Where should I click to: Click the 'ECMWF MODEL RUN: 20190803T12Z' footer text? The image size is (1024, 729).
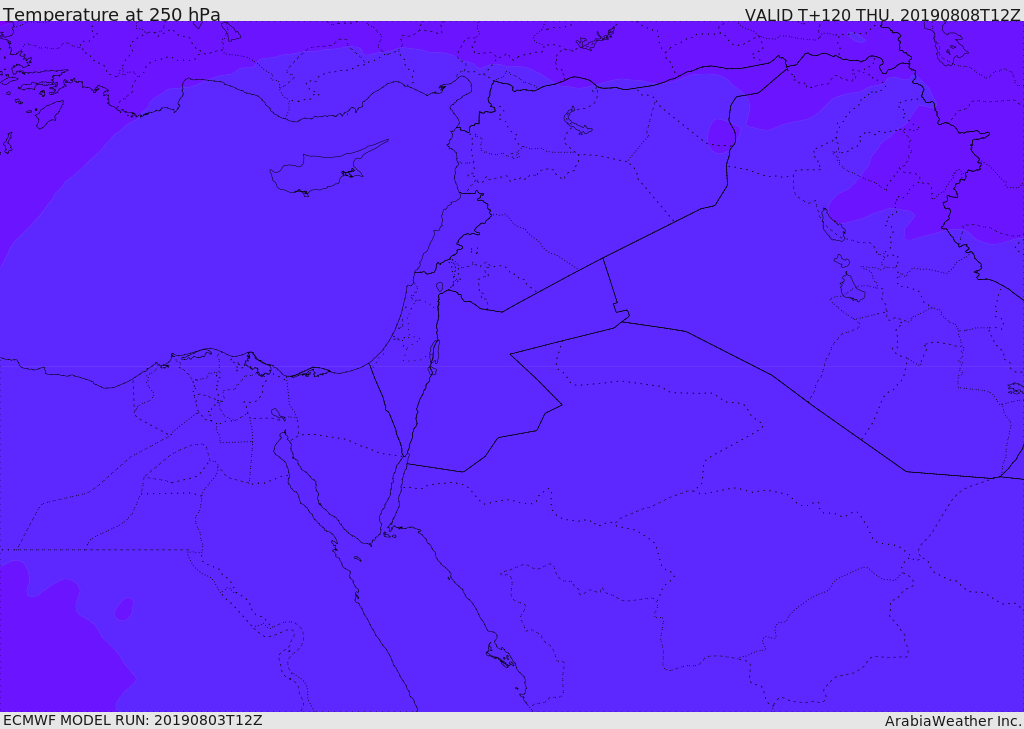click(x=133, y=721)
